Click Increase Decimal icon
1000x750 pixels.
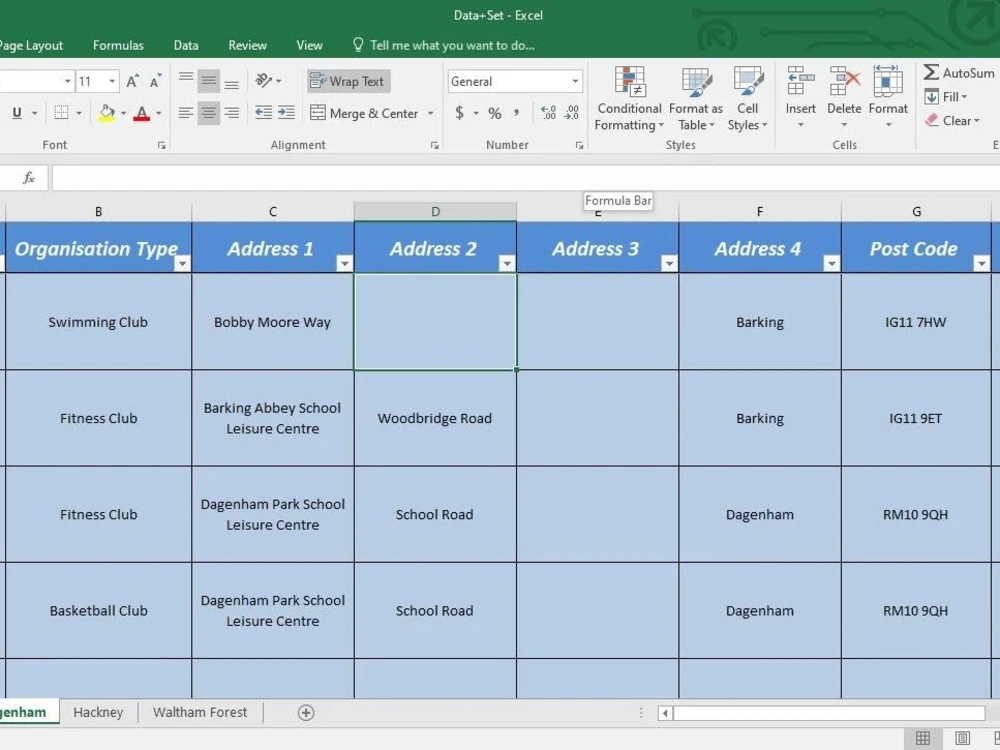pyautogui.click(x=548, y=113)
